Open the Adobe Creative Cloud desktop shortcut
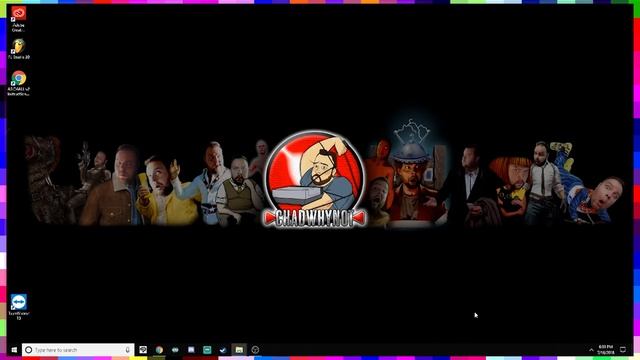640x360 pixels. (18, 19)
